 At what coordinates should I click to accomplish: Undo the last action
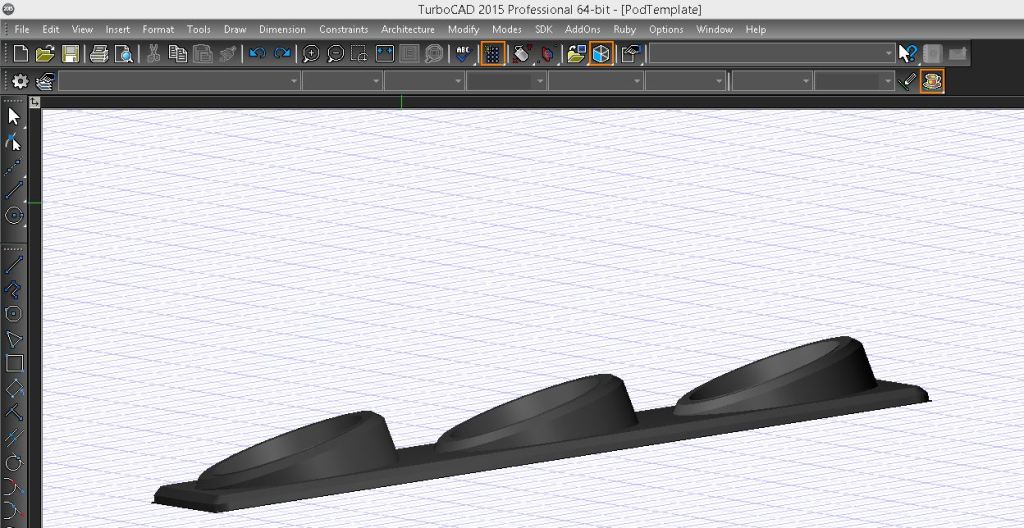pos(257,54)
